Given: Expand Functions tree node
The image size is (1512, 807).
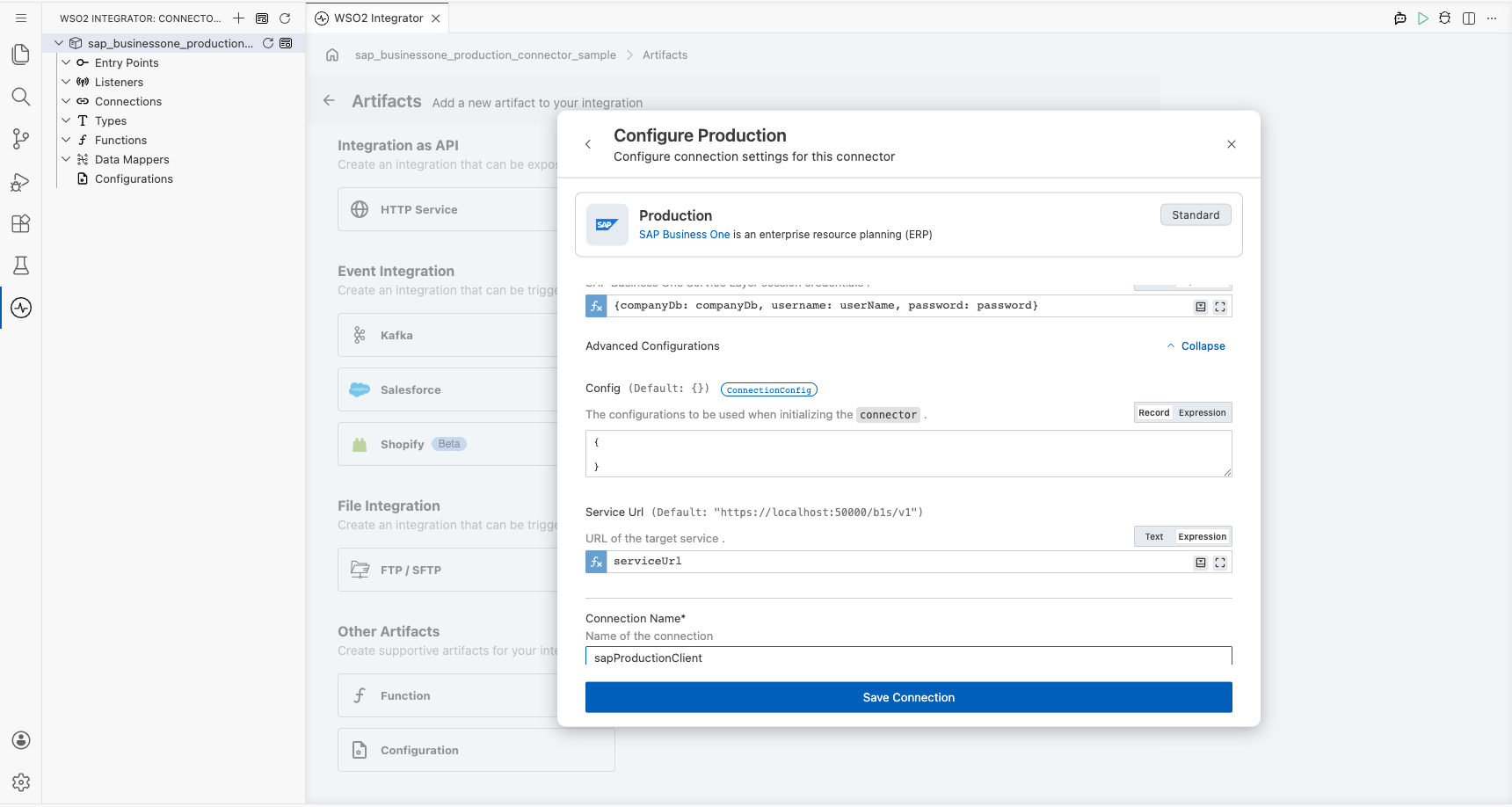Looking at the screenshot, I should tap(66, 140).
